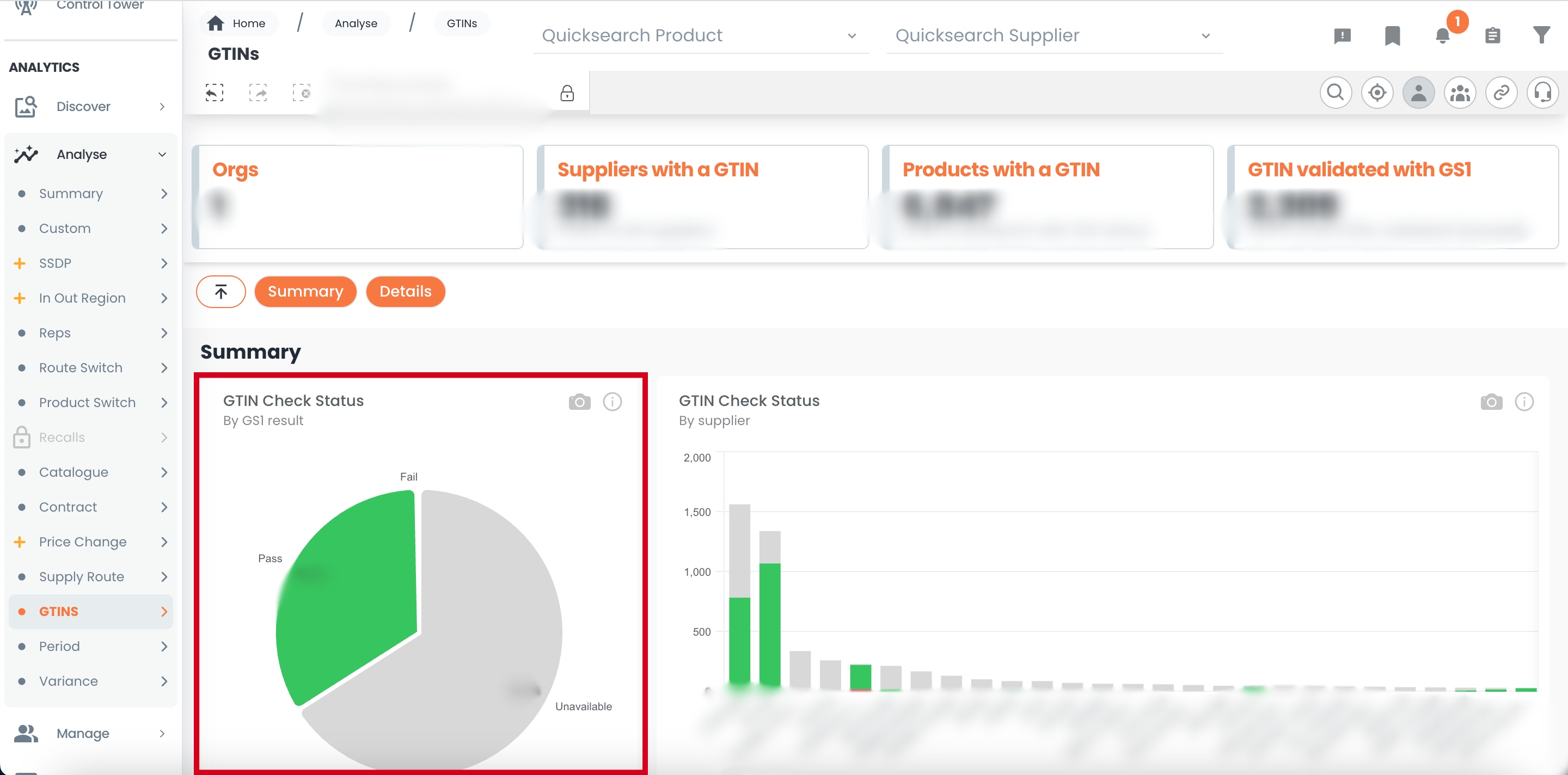Viewport: 1568px width, 775px height.
Task: Open the Route Switch sidebar item
Action: tap(91, 368)
